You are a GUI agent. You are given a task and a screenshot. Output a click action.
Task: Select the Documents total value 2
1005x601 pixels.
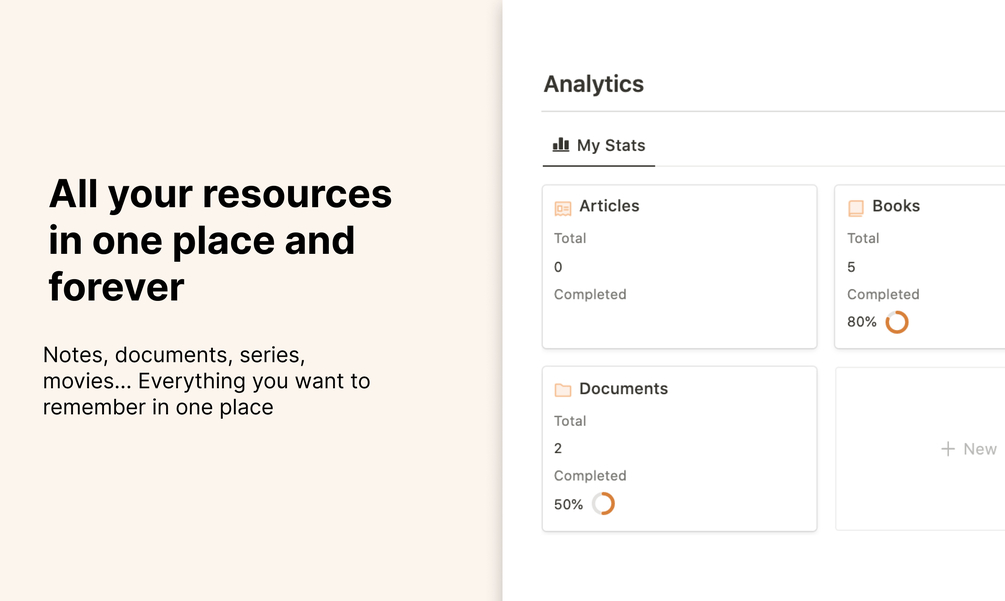(x=558, y=448)
